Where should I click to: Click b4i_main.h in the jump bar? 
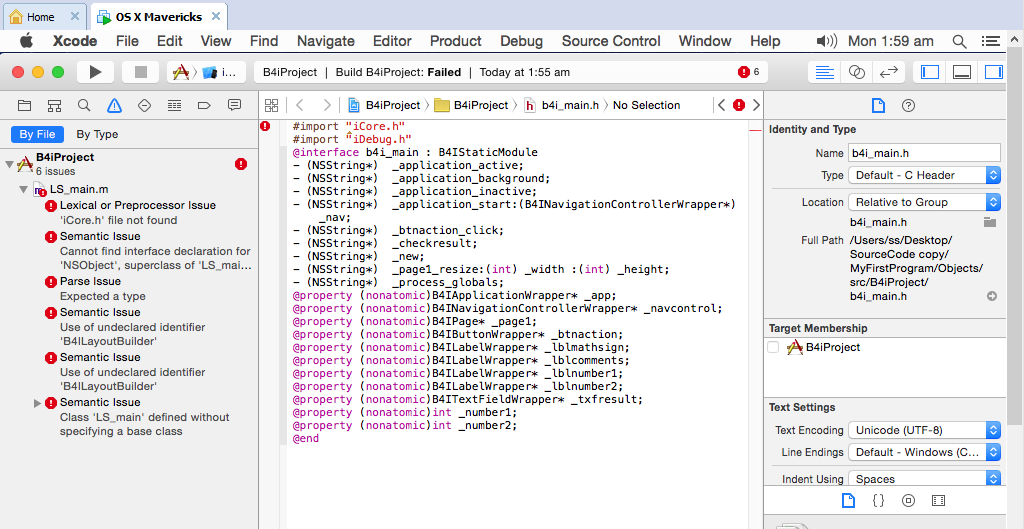tap(562, 105)
